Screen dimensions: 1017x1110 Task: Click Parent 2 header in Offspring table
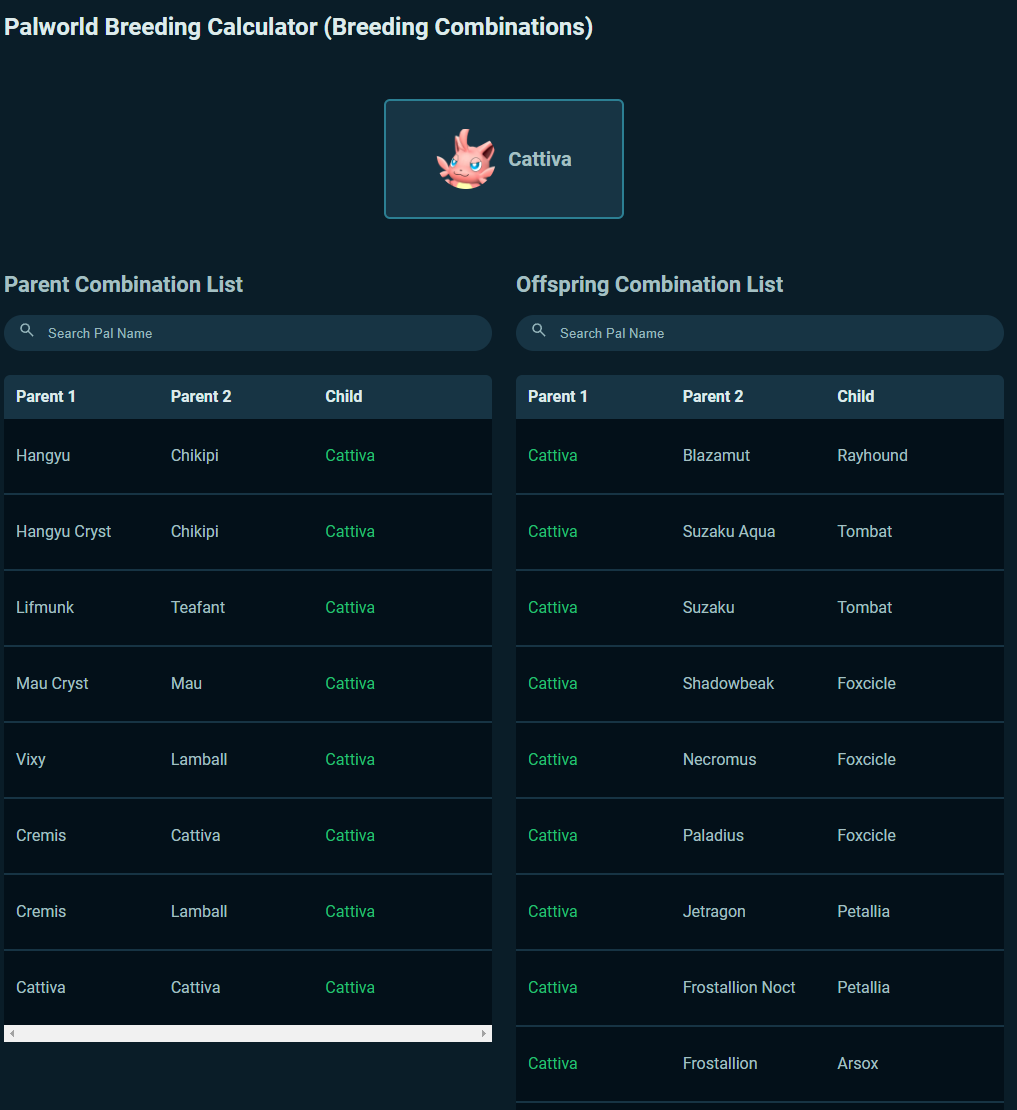tap(713, 396)
